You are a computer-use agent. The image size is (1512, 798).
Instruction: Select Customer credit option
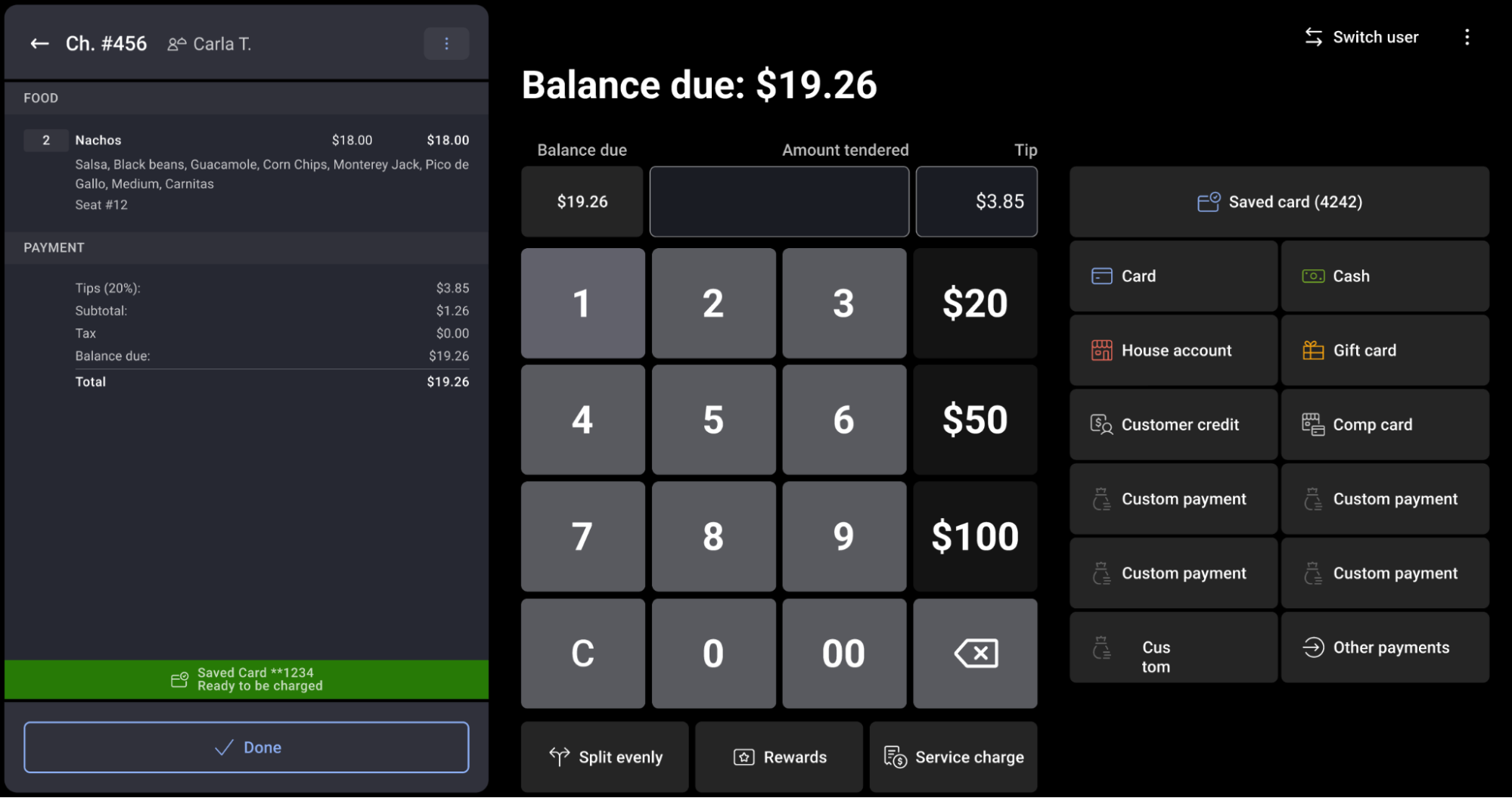pos(1172,424)
